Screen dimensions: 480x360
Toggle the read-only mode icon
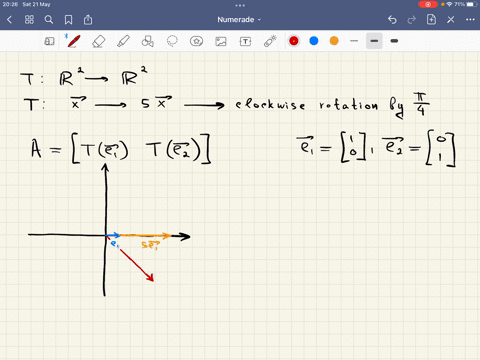click(x=49, y=41)
